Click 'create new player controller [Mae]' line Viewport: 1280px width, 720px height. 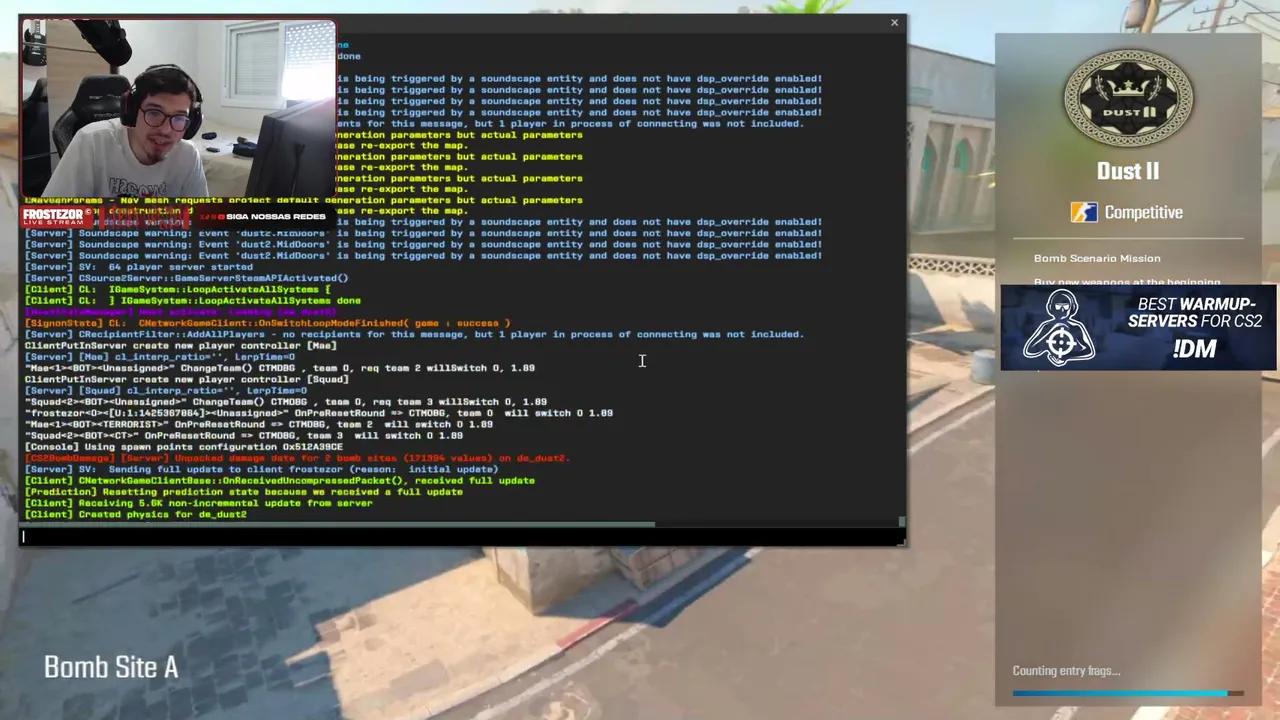181,345
